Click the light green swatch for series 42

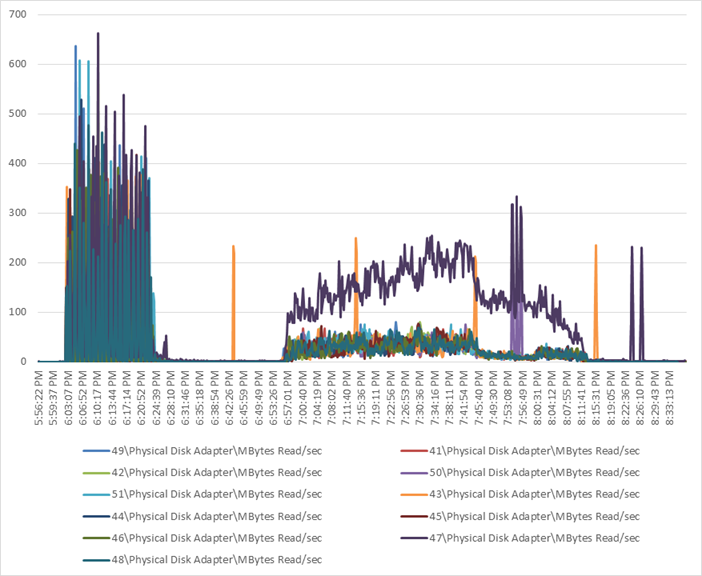[96, 473]
